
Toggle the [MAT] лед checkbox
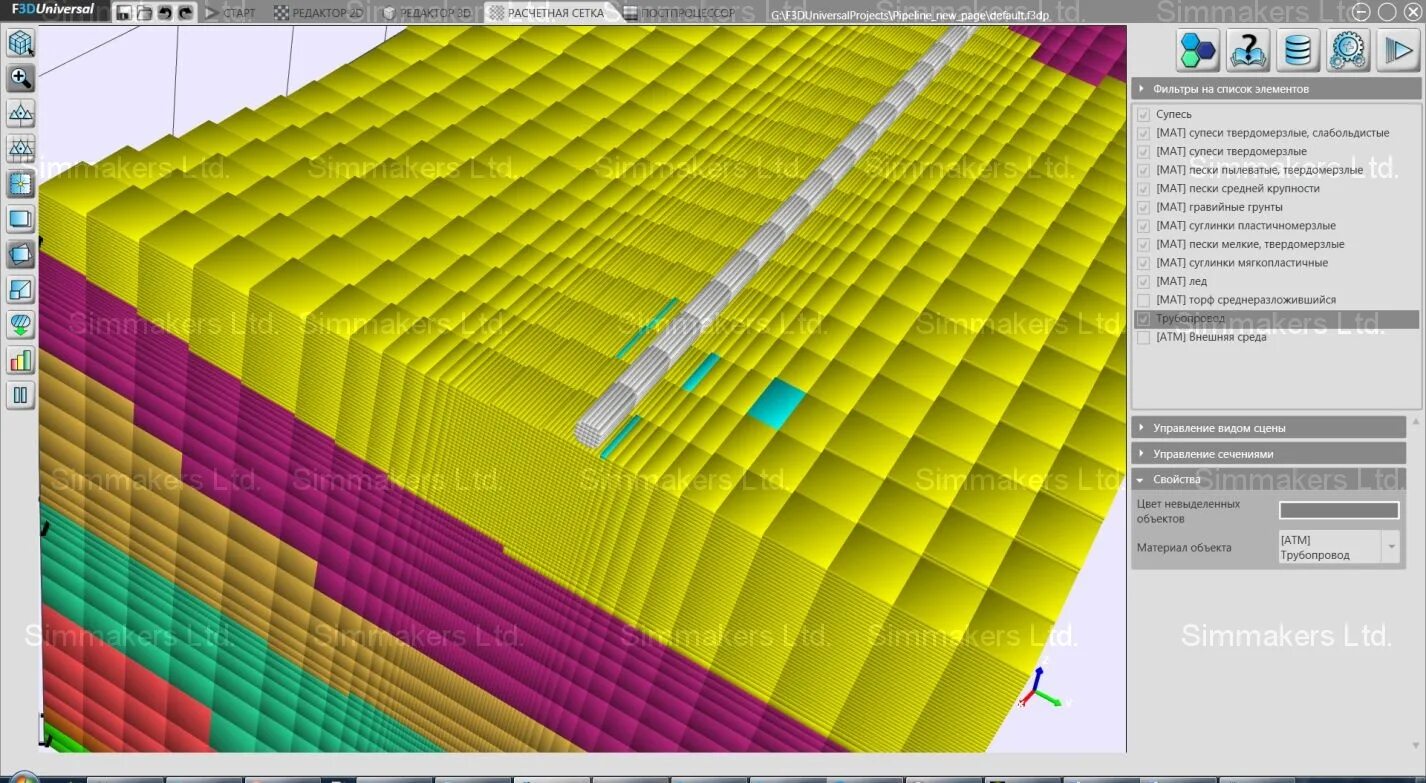[1143, 282]
